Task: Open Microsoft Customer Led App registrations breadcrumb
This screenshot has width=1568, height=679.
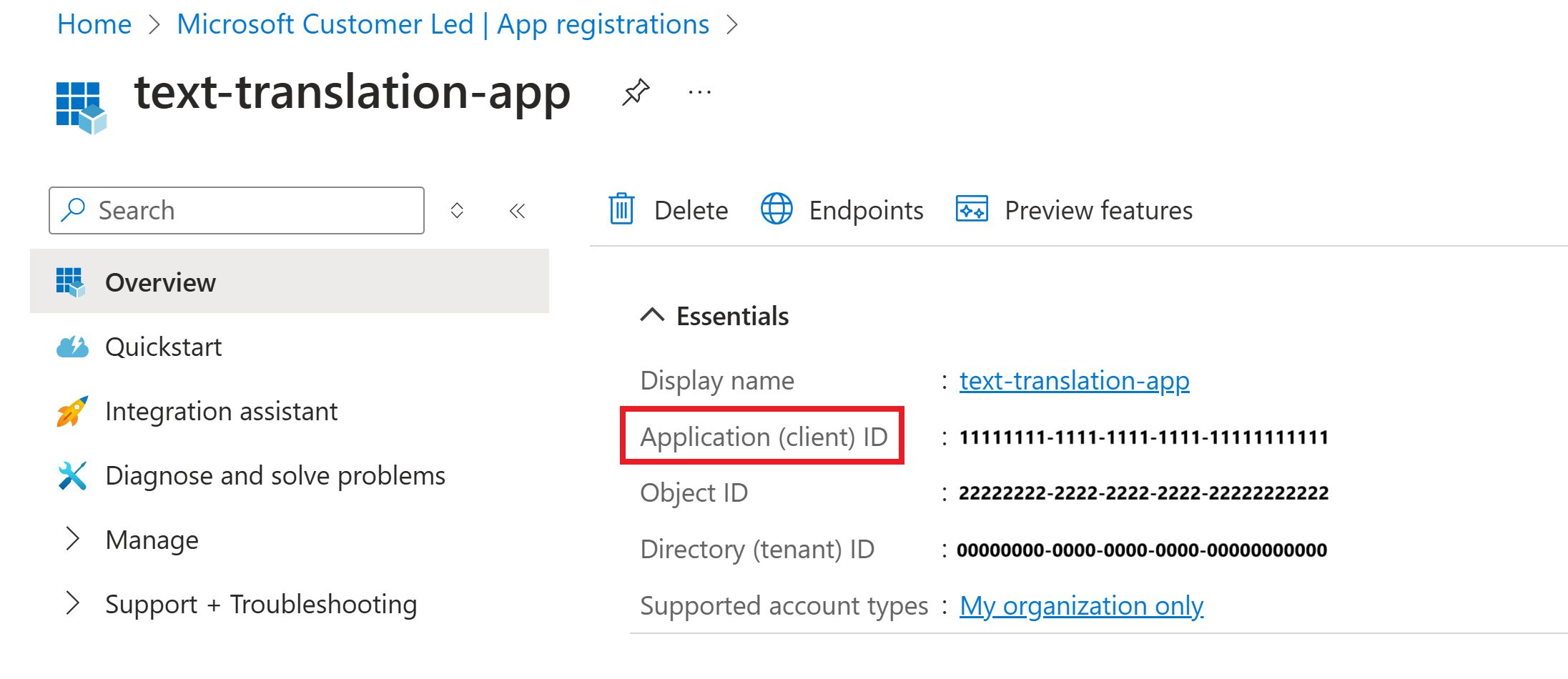Action: tap(443, 24)
